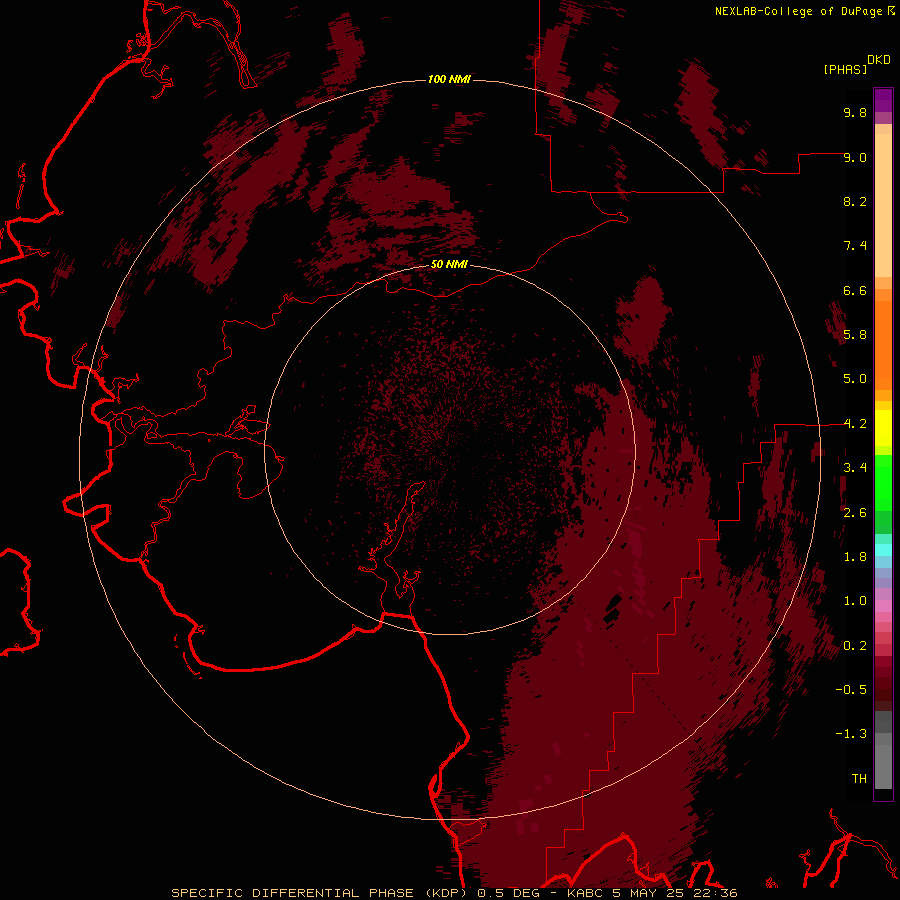Click the NEXLAB-College of DuPage header text
Screen dimensions: 900x900
tap(798, 11)
